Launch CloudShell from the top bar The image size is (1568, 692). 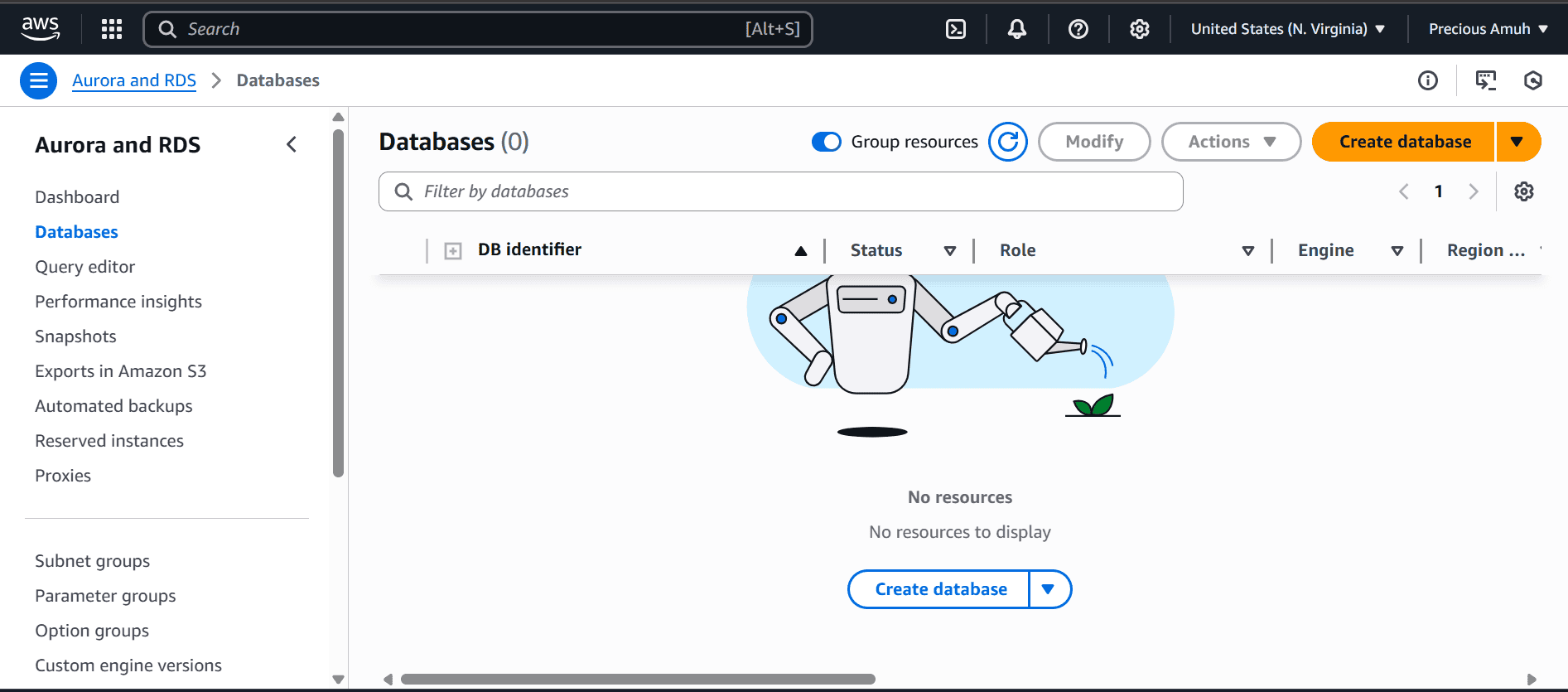pyautogui.click(x=956, y=29)
